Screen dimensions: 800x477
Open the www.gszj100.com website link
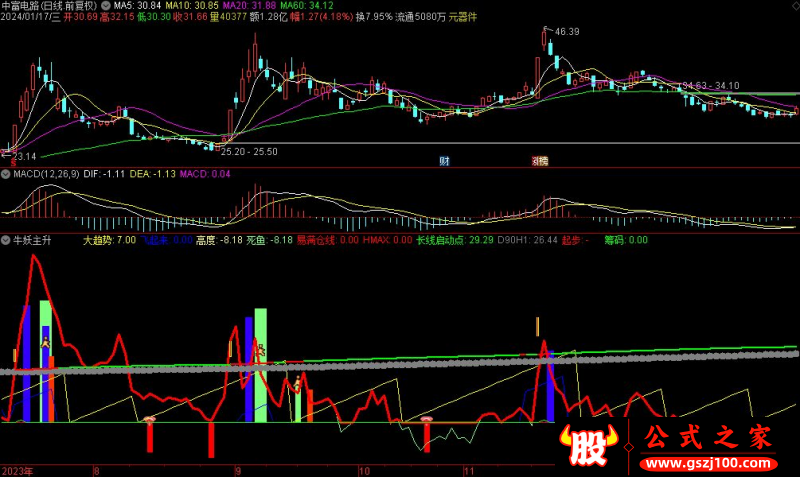point(708,466)
